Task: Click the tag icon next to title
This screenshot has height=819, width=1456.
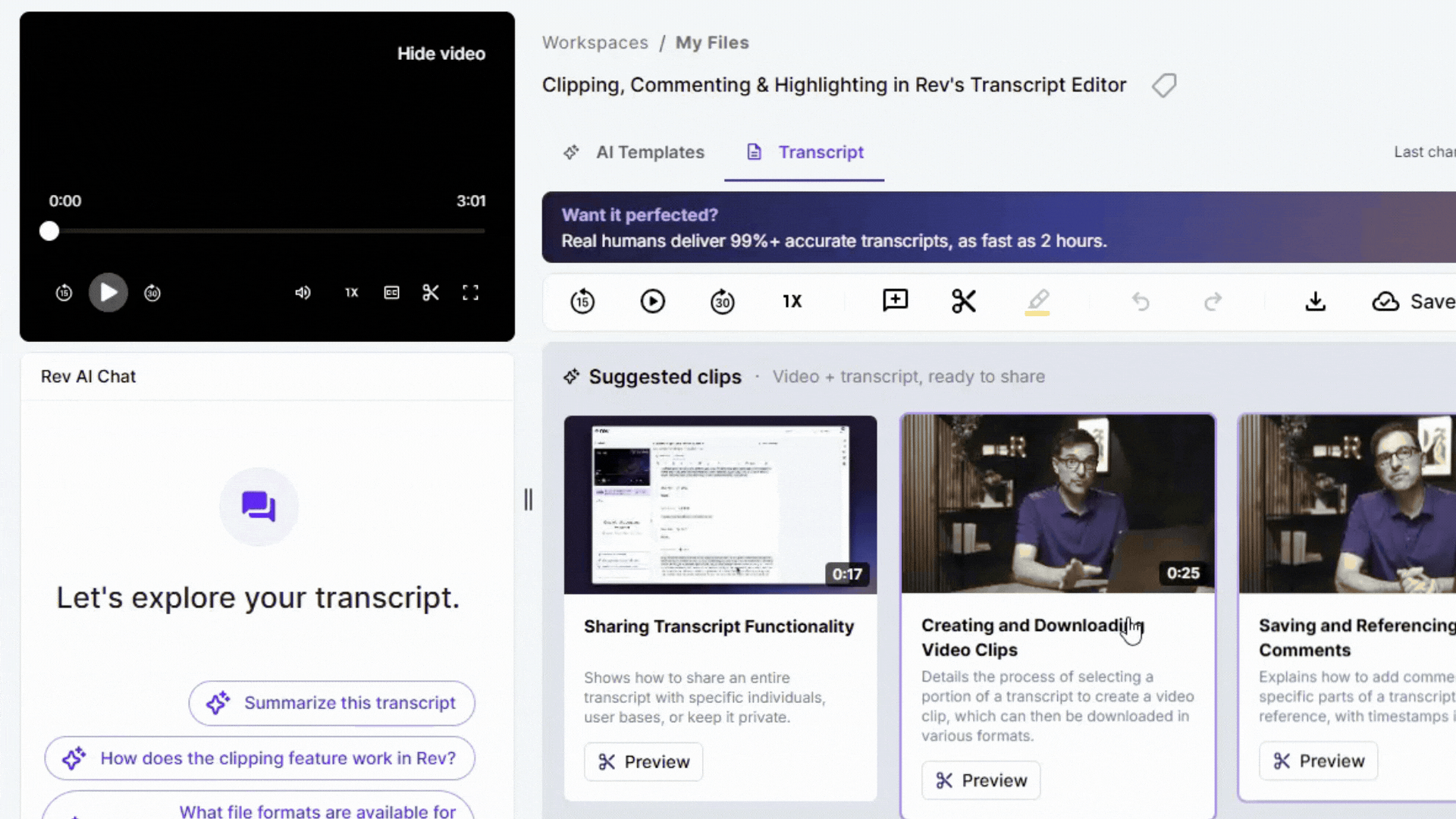Action: click(x=1164, y=85)
